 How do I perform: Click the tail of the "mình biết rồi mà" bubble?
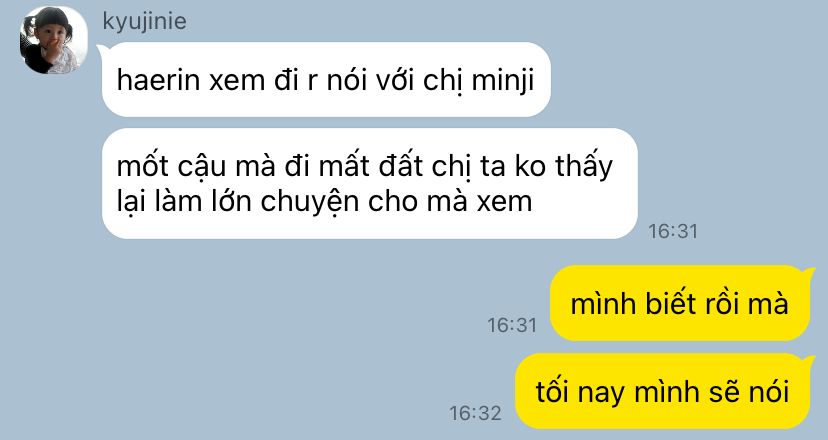(x=810, y=272)
